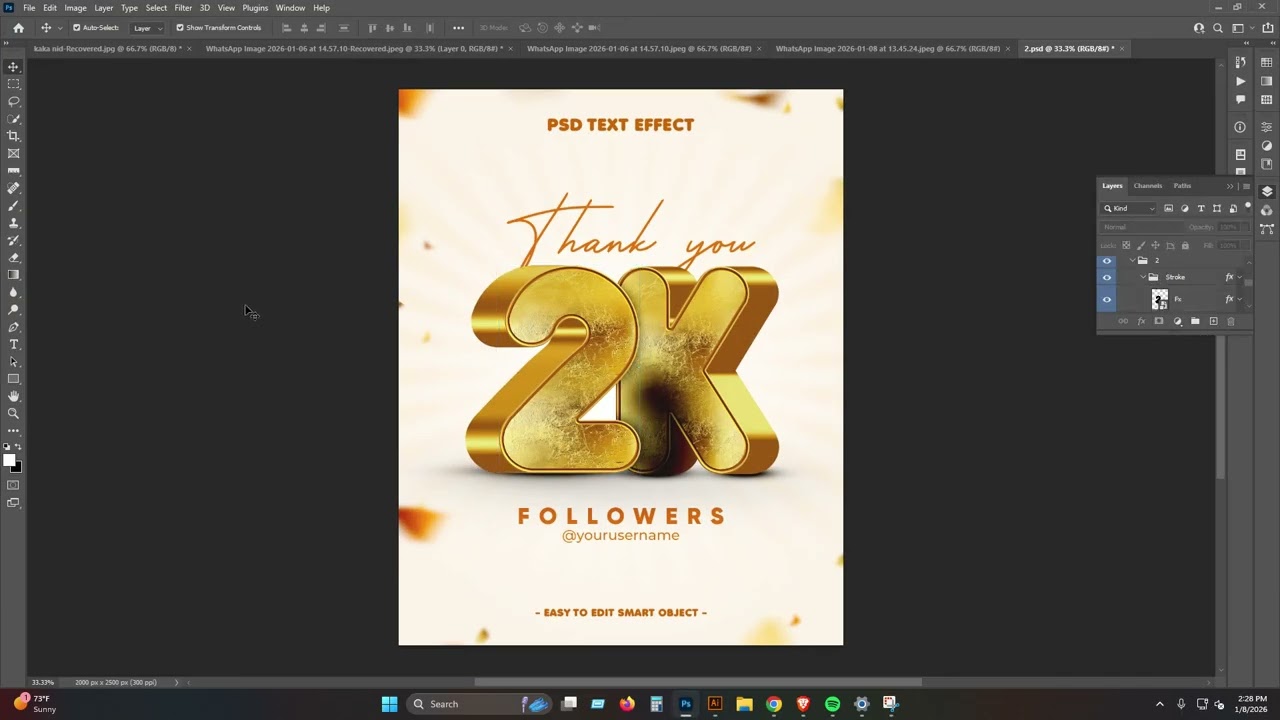
Task: Switch to the Channels tab
Action: point(1147,186)
